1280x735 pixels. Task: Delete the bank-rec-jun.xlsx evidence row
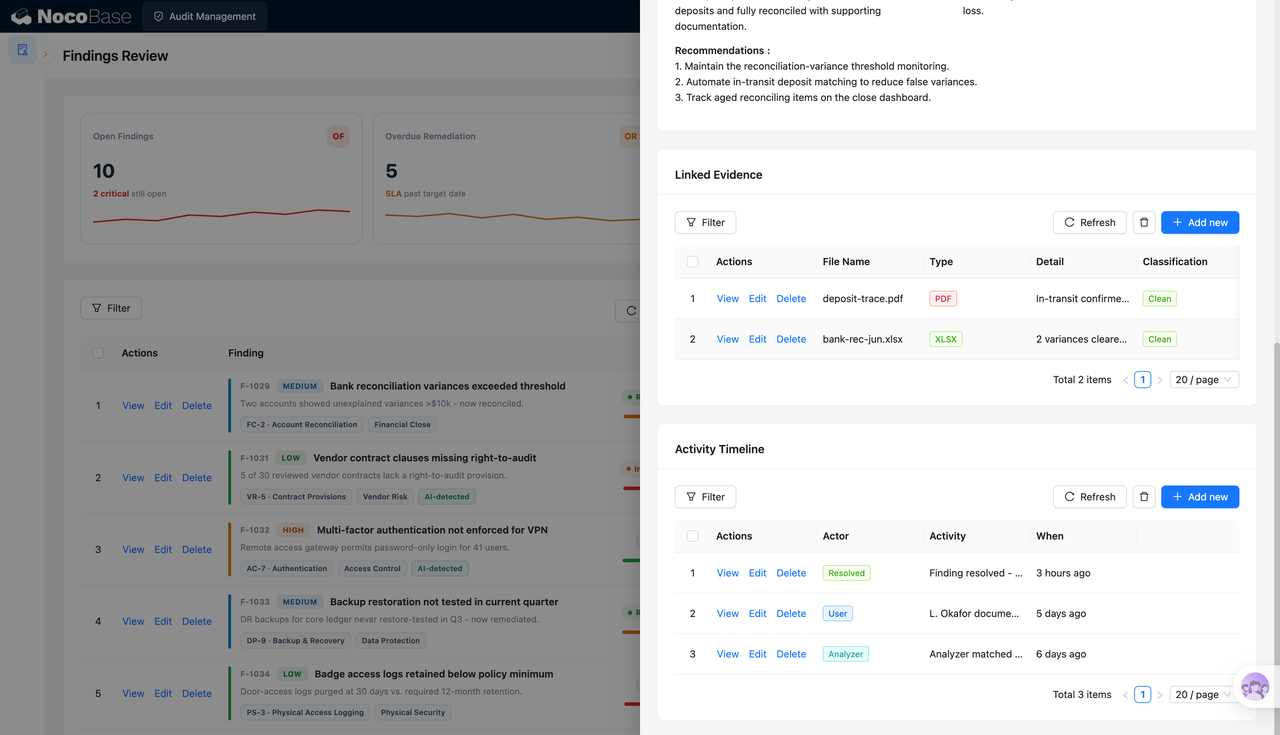(791, 339)
